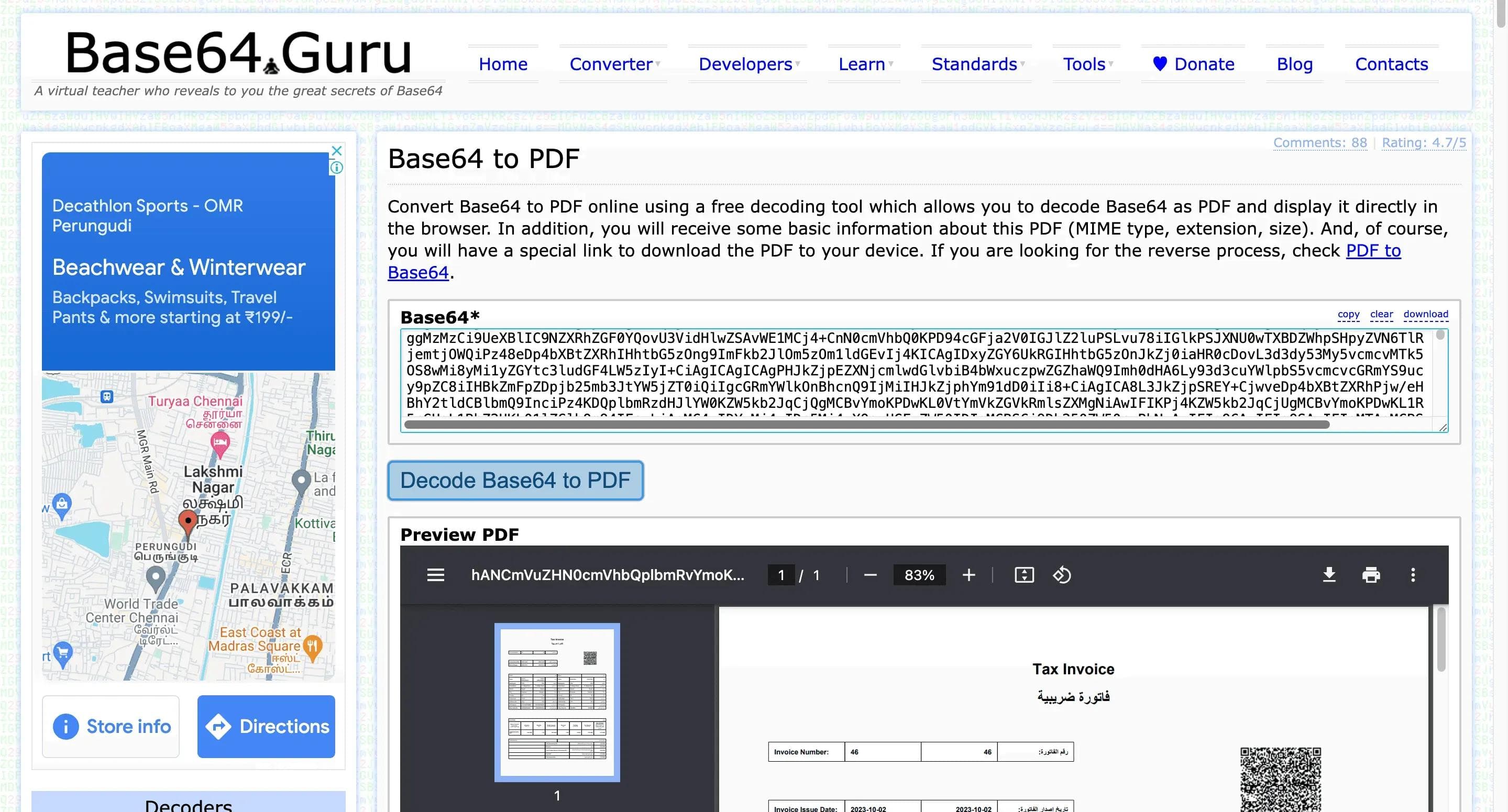This screenshot has height=812, width=1508.
Task: Rotate the PDF counterclockwise
Action: click(1061, 575)
